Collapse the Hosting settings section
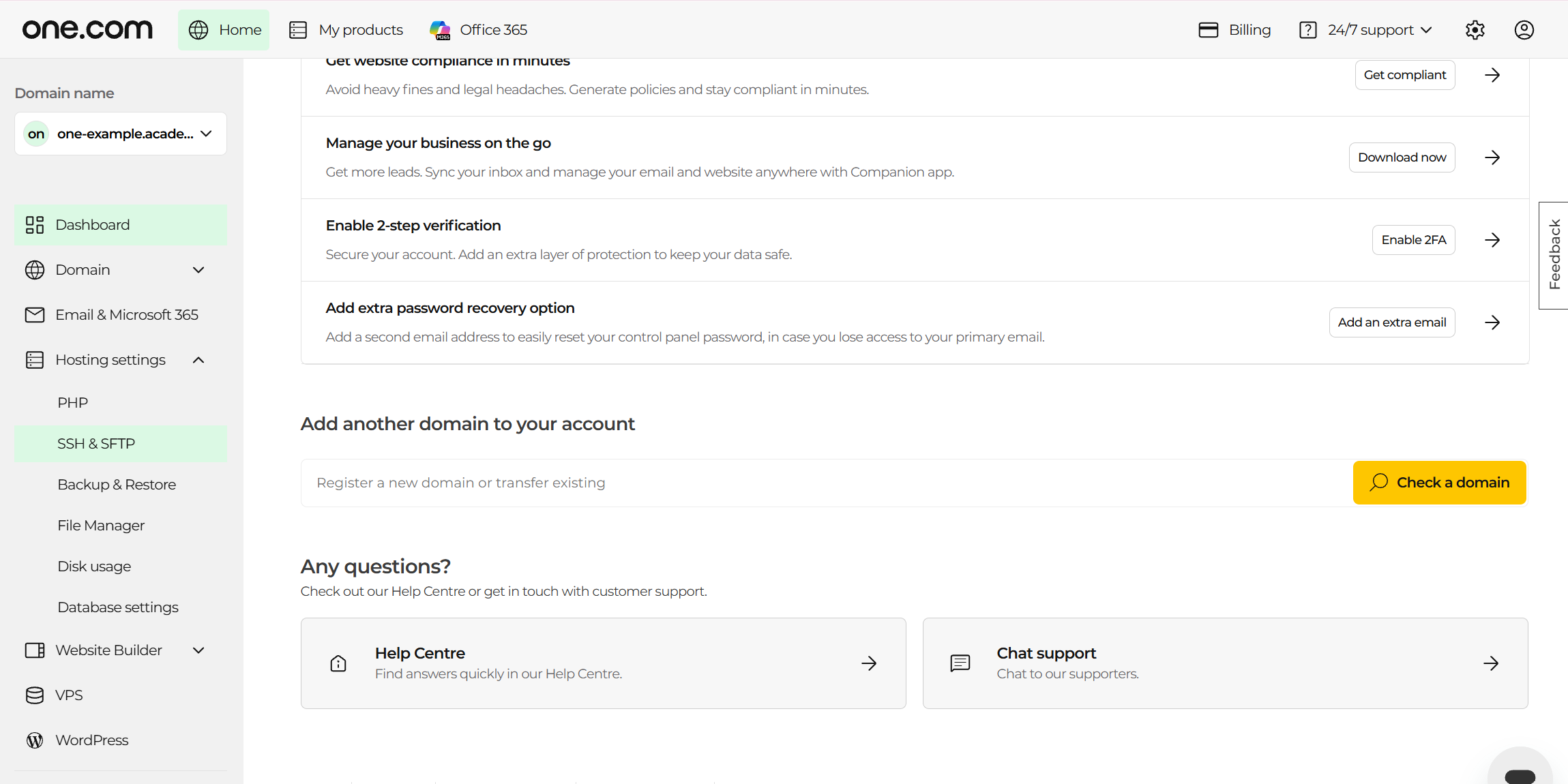Viewport: 1568px width, 784px height. pos(121,360)
